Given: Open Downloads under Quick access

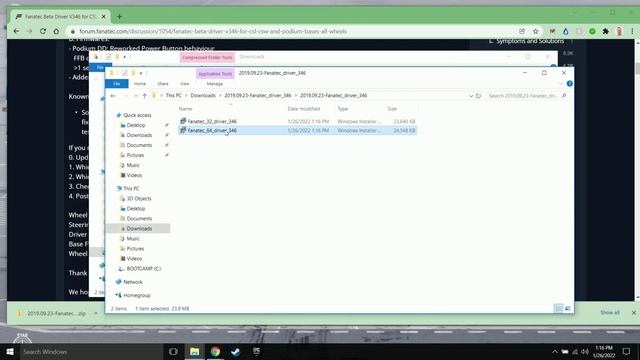Looking at the screenshot, I should click(x=139, y=135).
